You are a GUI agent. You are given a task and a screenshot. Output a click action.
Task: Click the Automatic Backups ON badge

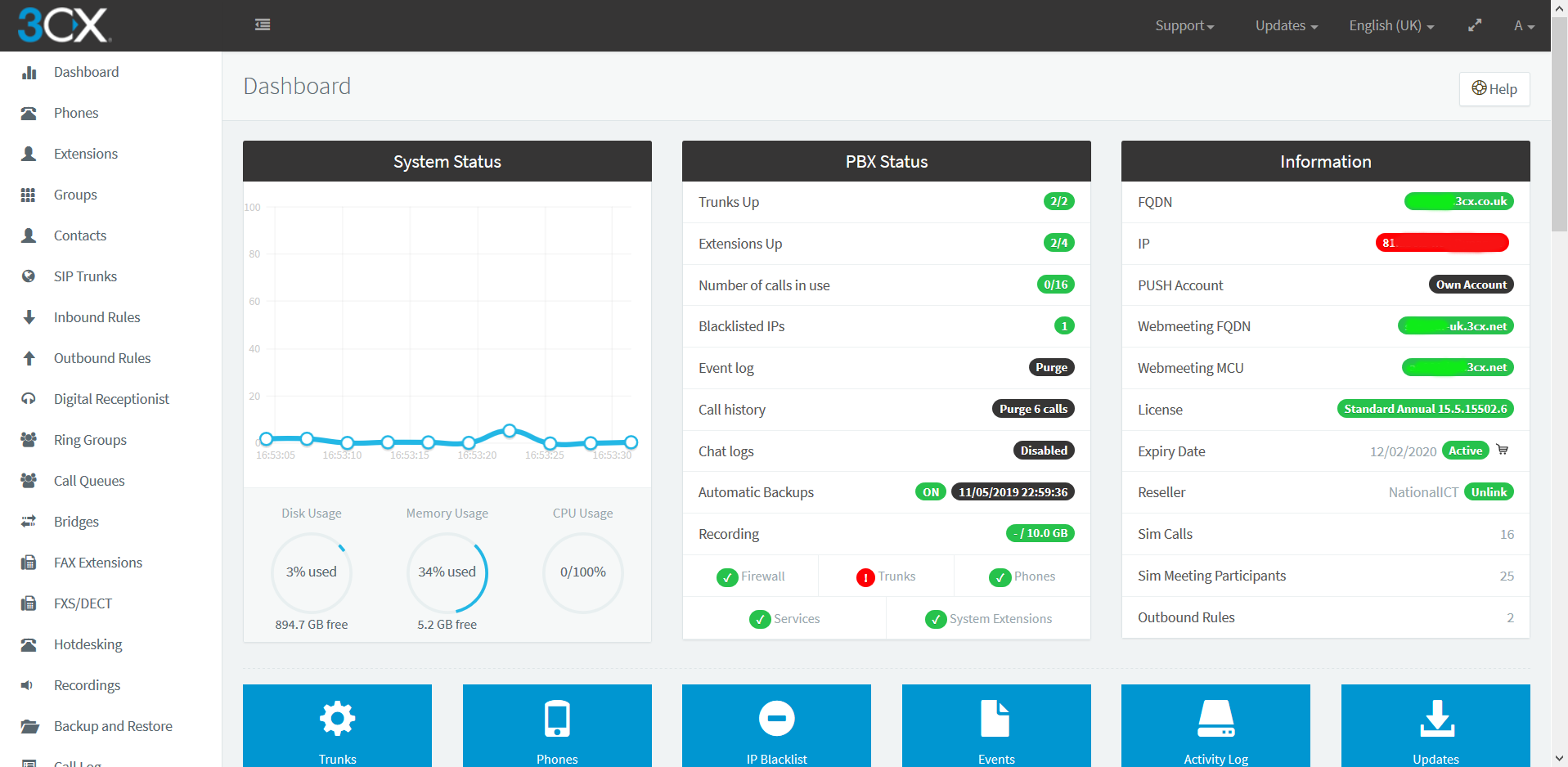tap(931, 492)
